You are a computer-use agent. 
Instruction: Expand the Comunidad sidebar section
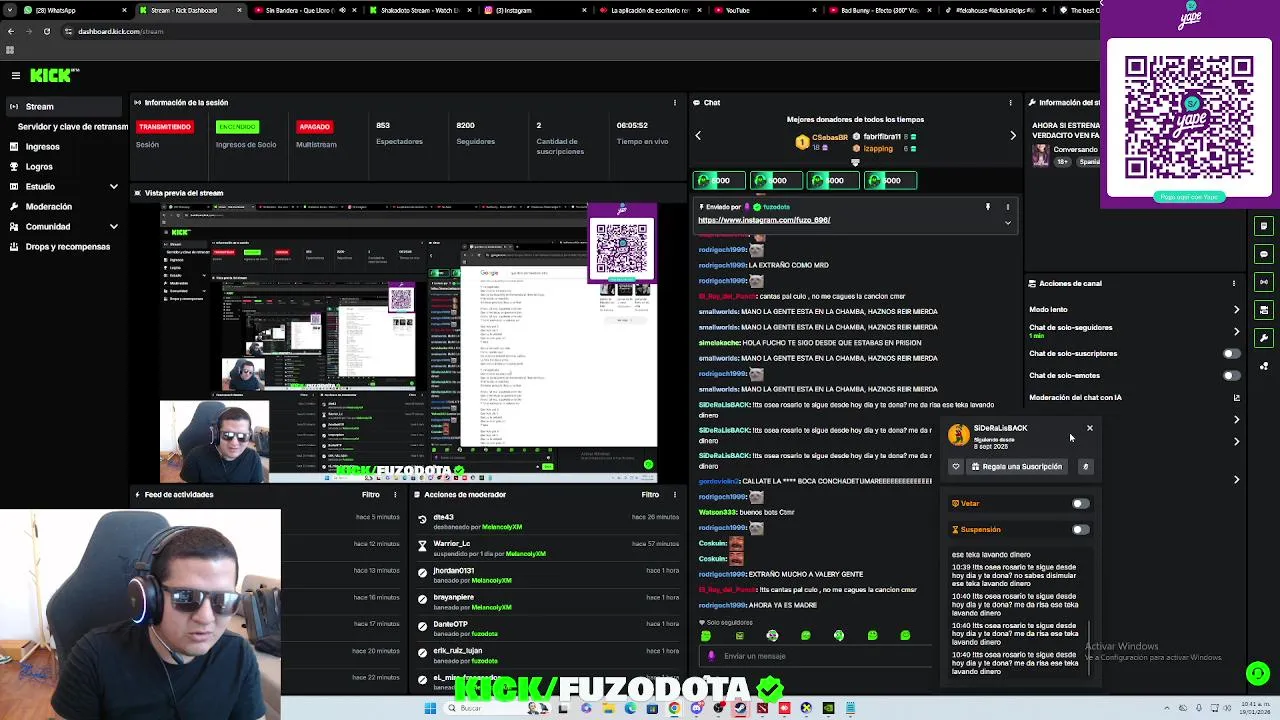(113, 227)
